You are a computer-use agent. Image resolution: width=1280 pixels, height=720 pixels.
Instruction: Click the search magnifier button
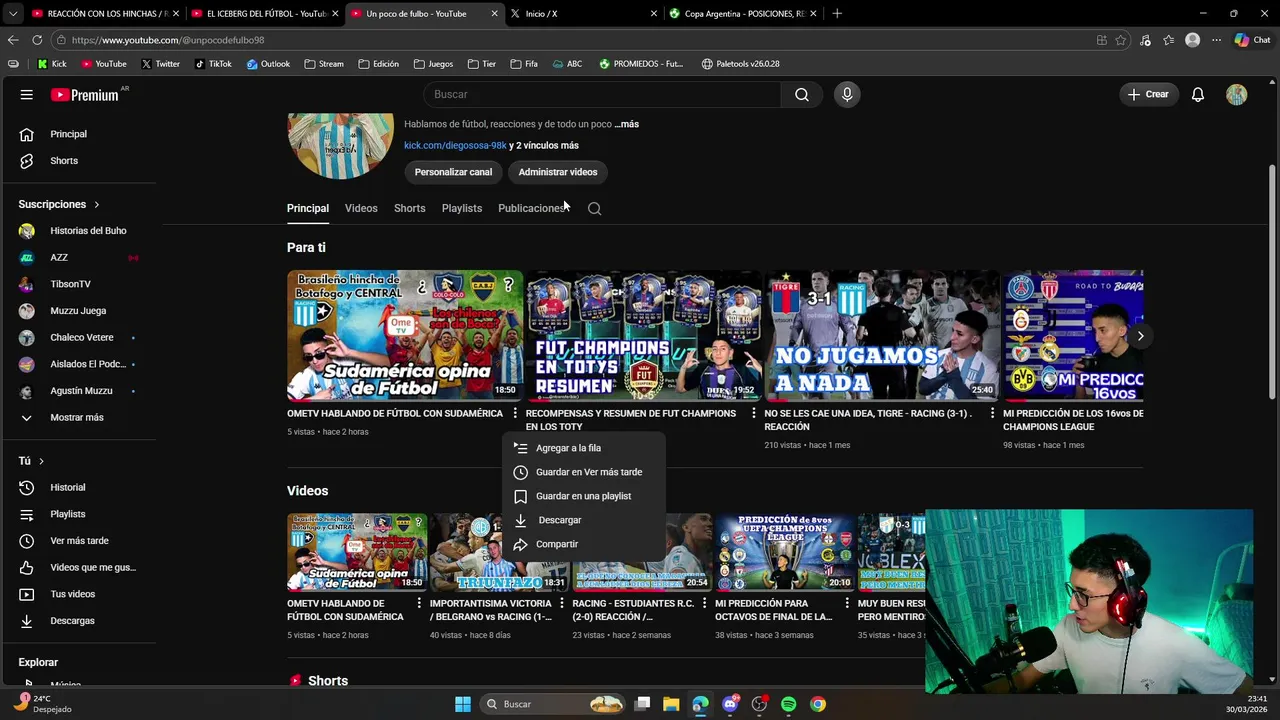pos(802,94)
